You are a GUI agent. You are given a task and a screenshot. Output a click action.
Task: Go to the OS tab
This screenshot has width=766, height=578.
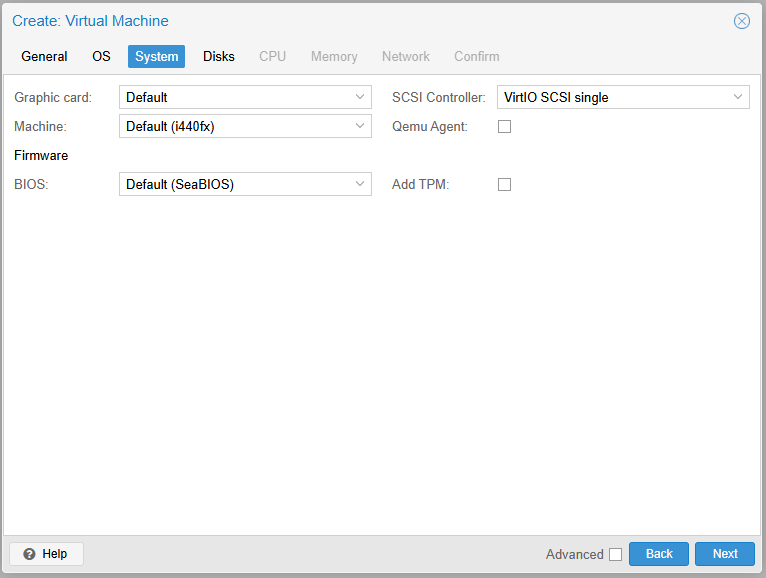coord(101,57)
